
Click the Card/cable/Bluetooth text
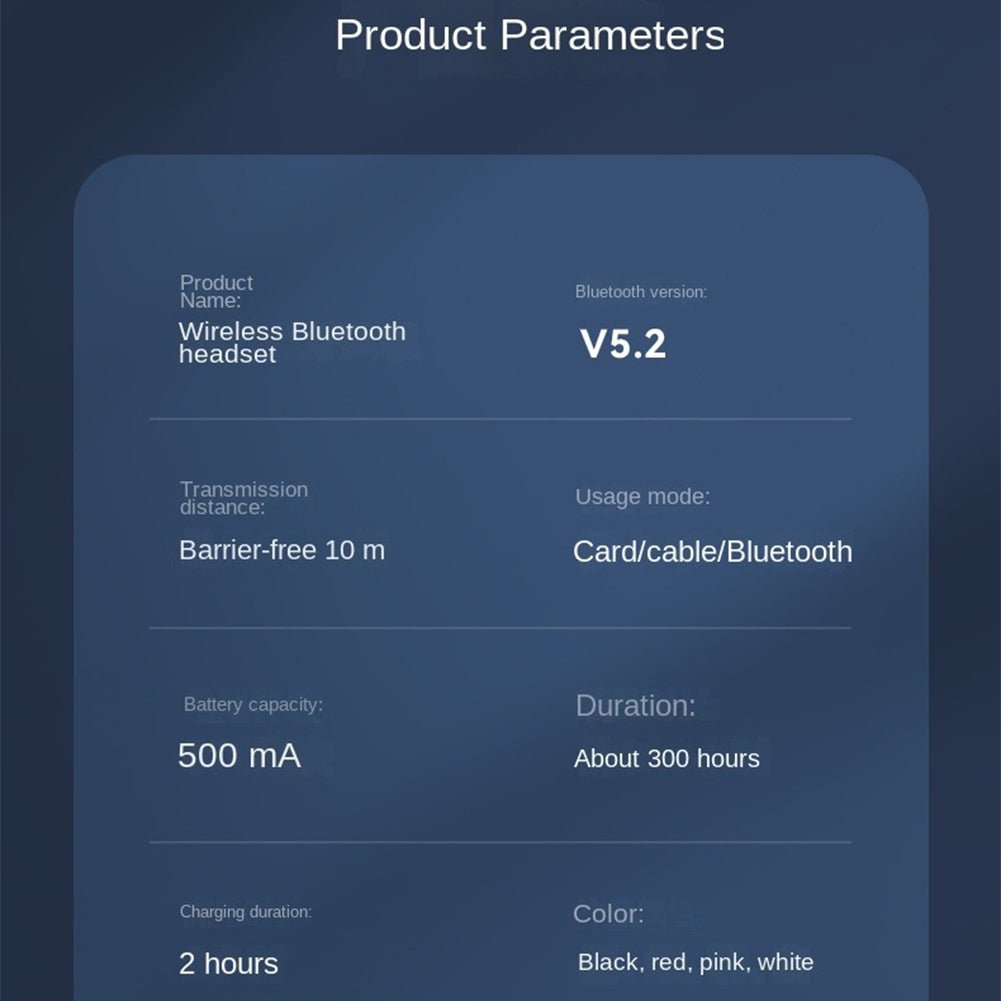[712, 552]
